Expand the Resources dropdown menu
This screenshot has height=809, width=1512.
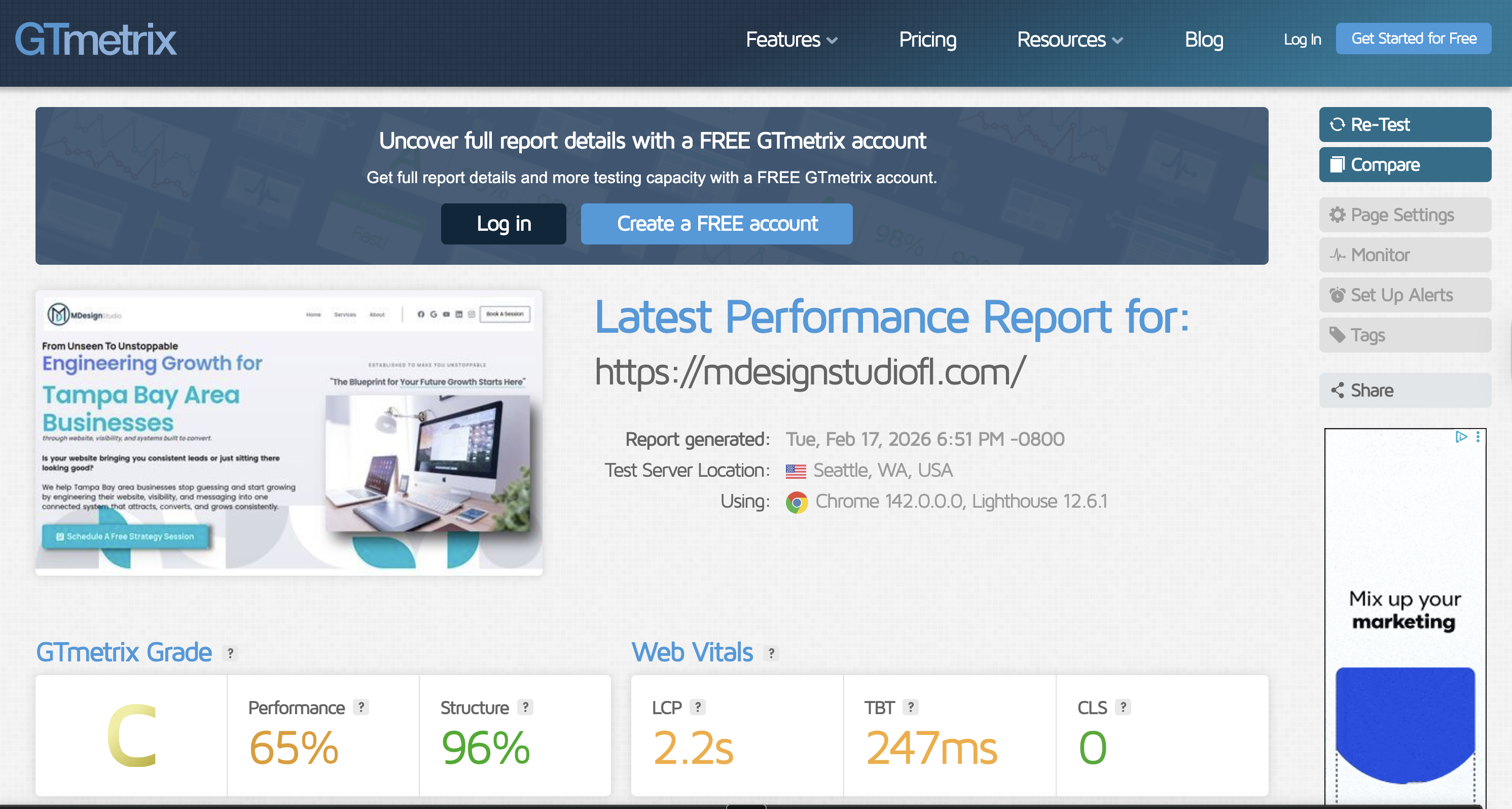(1069, 40)
